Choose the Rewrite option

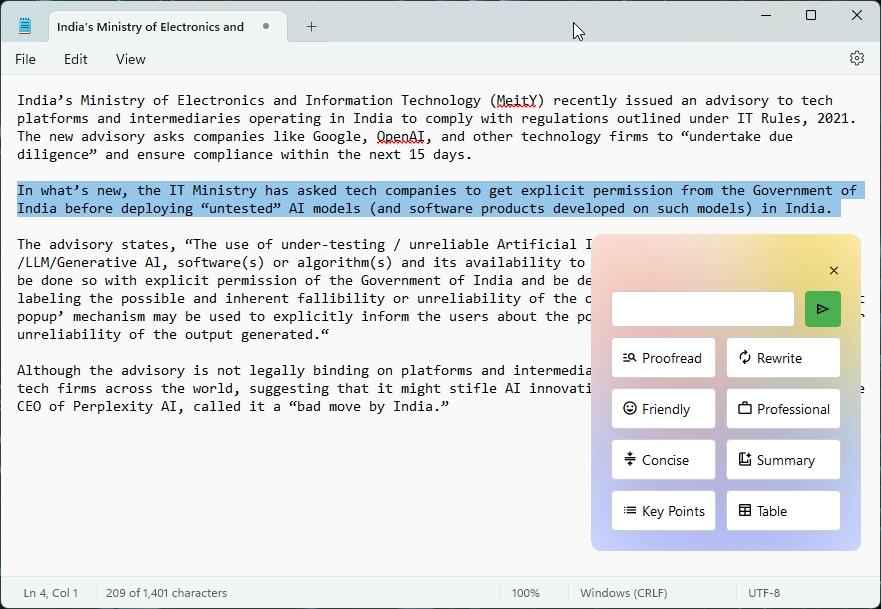[783, 358]
